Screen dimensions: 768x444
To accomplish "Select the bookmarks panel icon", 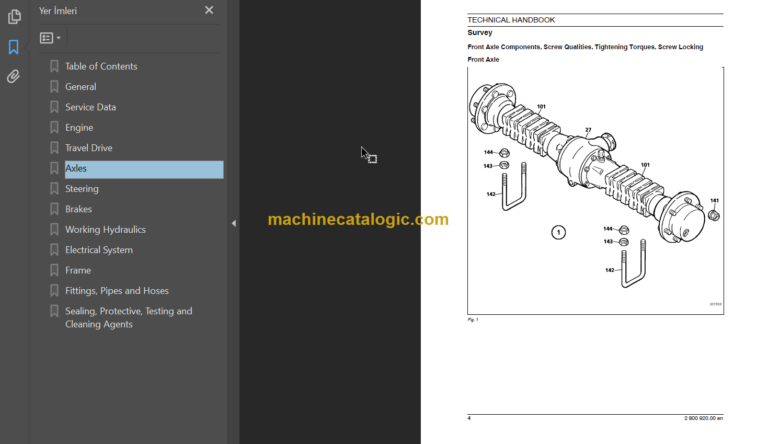I will click(x=14, y=47).
